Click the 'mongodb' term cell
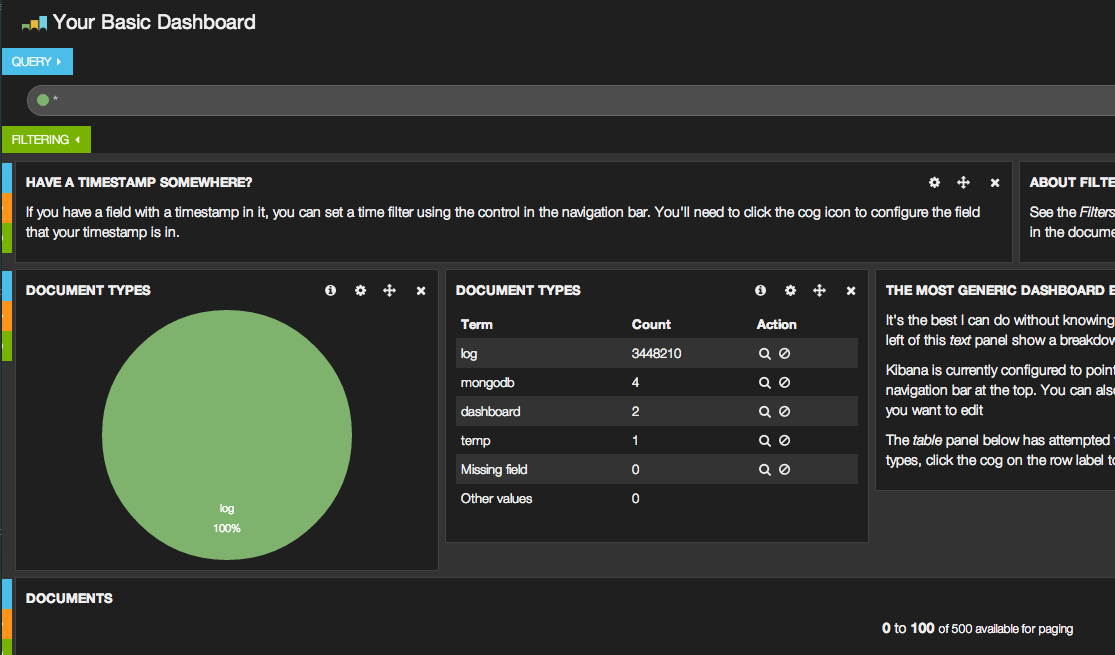1115x655 pixels. [488, 383]
